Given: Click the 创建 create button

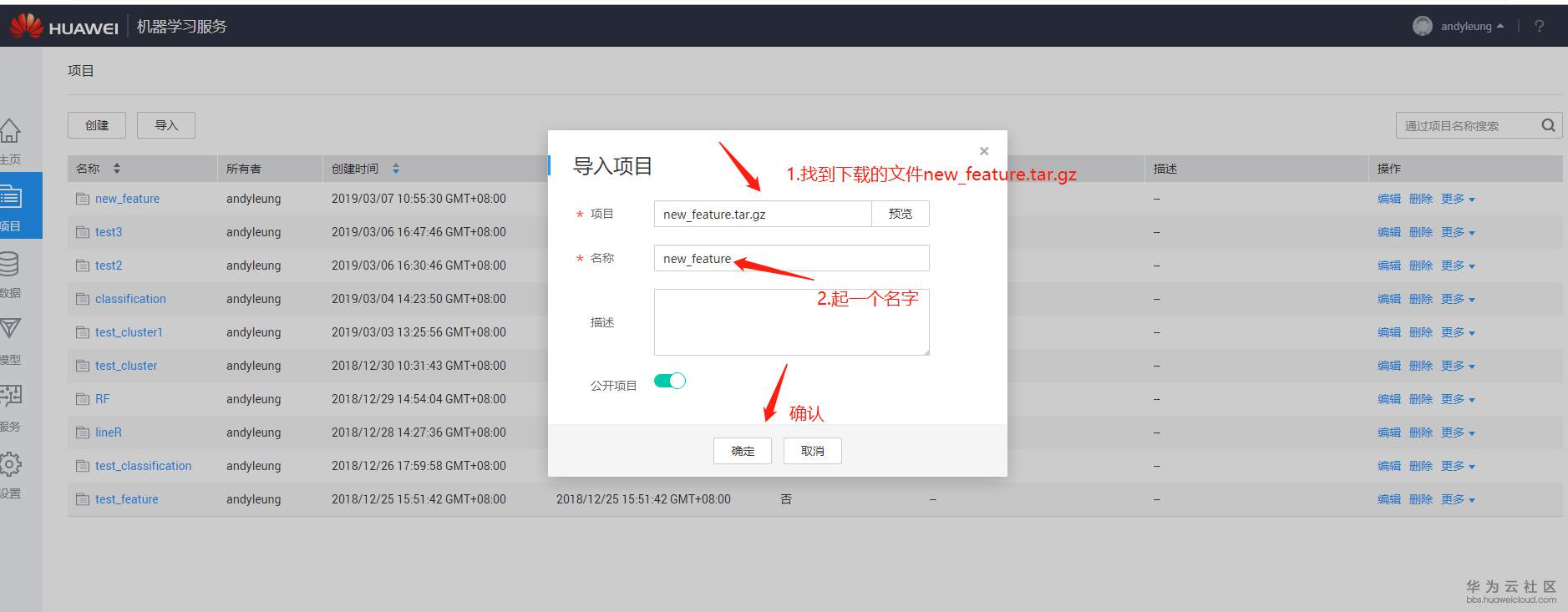Looking at the screenshot, I should (x=97, y=125).
